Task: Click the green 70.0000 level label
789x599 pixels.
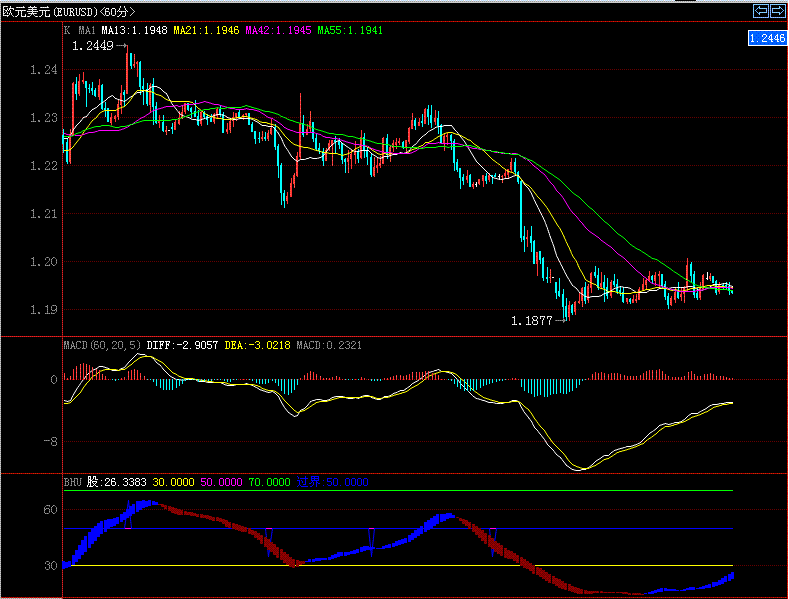Action: pos(269,482)
